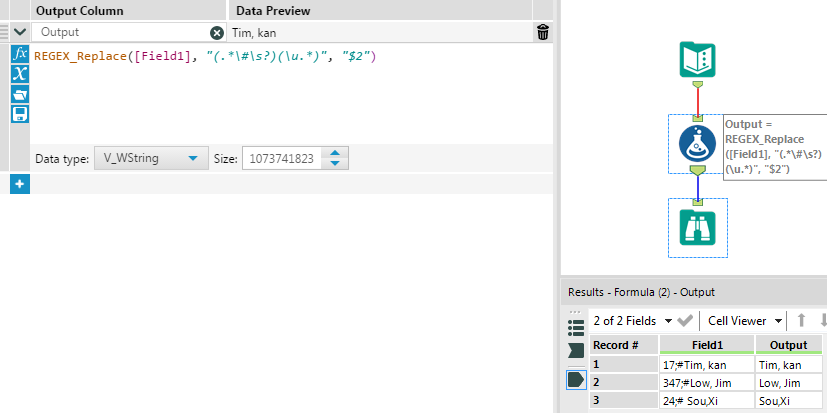827x413 pixels.
Task: Click the Record # column header
Action: click(x=623, y=345)
